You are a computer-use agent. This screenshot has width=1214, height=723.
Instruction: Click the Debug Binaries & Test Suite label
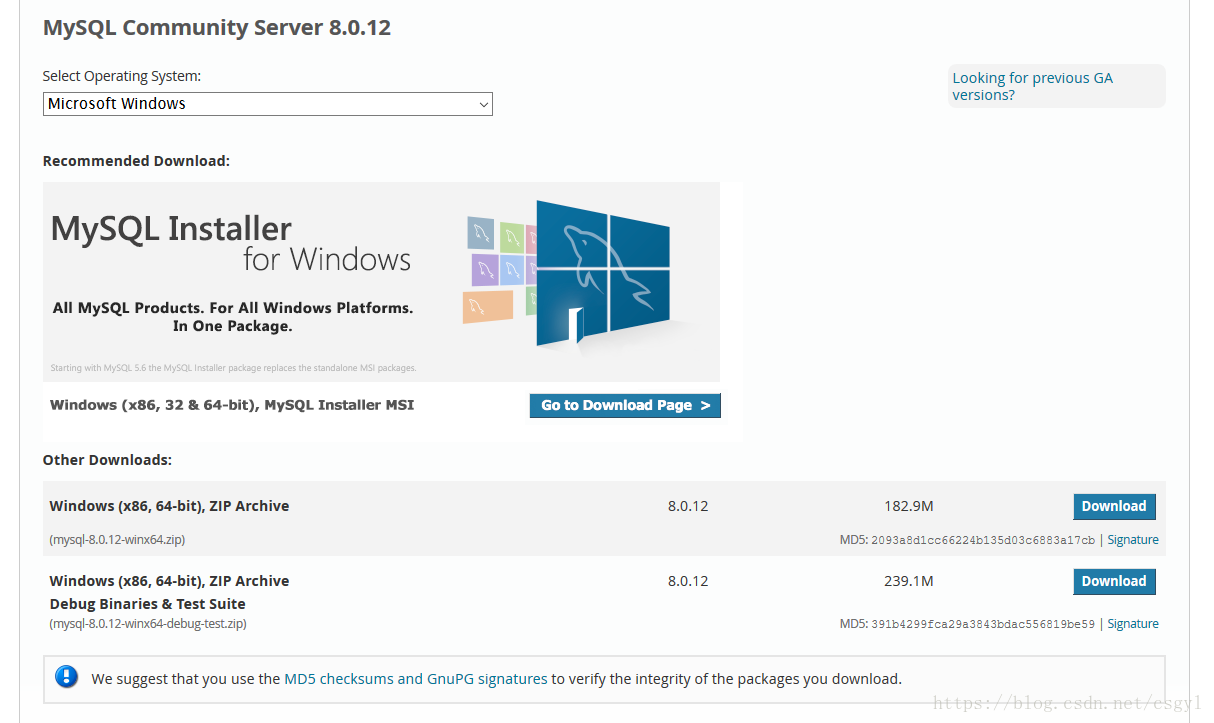(x=148, y=604)
